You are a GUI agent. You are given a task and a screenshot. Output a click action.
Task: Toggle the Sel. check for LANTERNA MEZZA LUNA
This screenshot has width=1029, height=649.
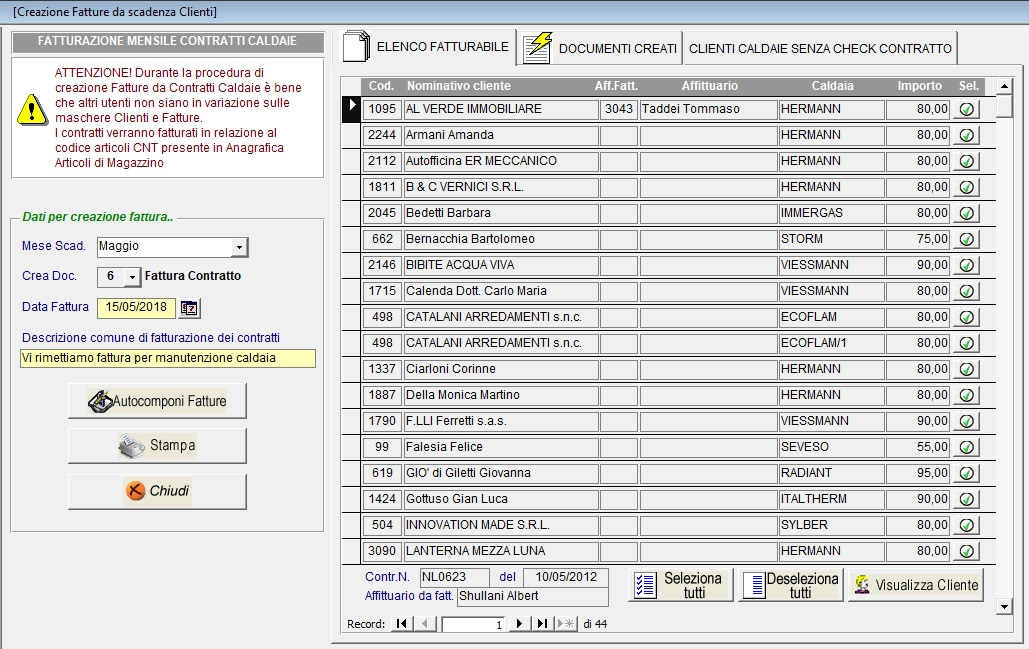pyautogui.click(x=967, y=551)
